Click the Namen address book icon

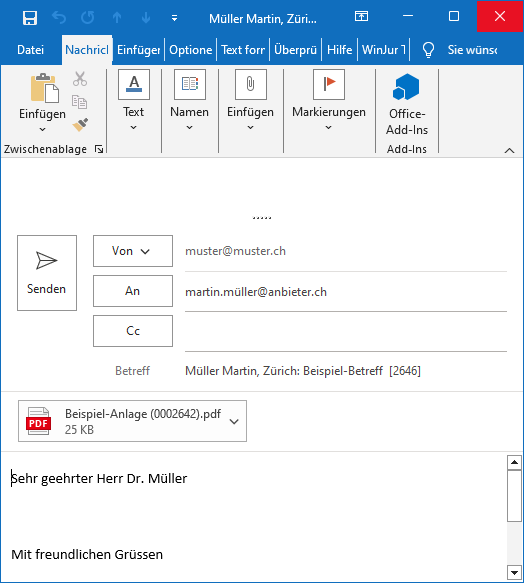(x=190, y=84)
